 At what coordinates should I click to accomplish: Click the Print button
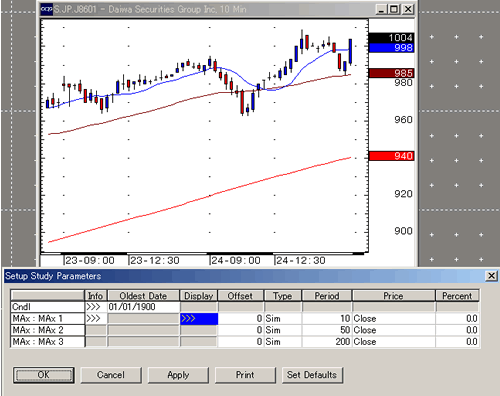[x=245, y=375]
